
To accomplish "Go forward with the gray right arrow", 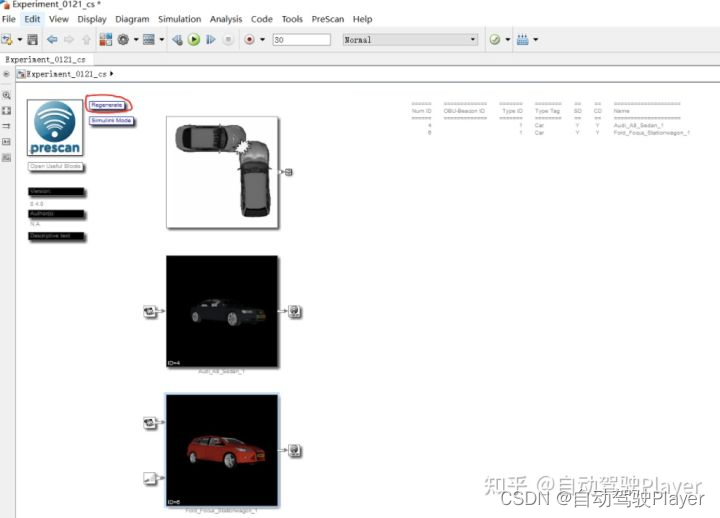I will click(x=69, y=40).
